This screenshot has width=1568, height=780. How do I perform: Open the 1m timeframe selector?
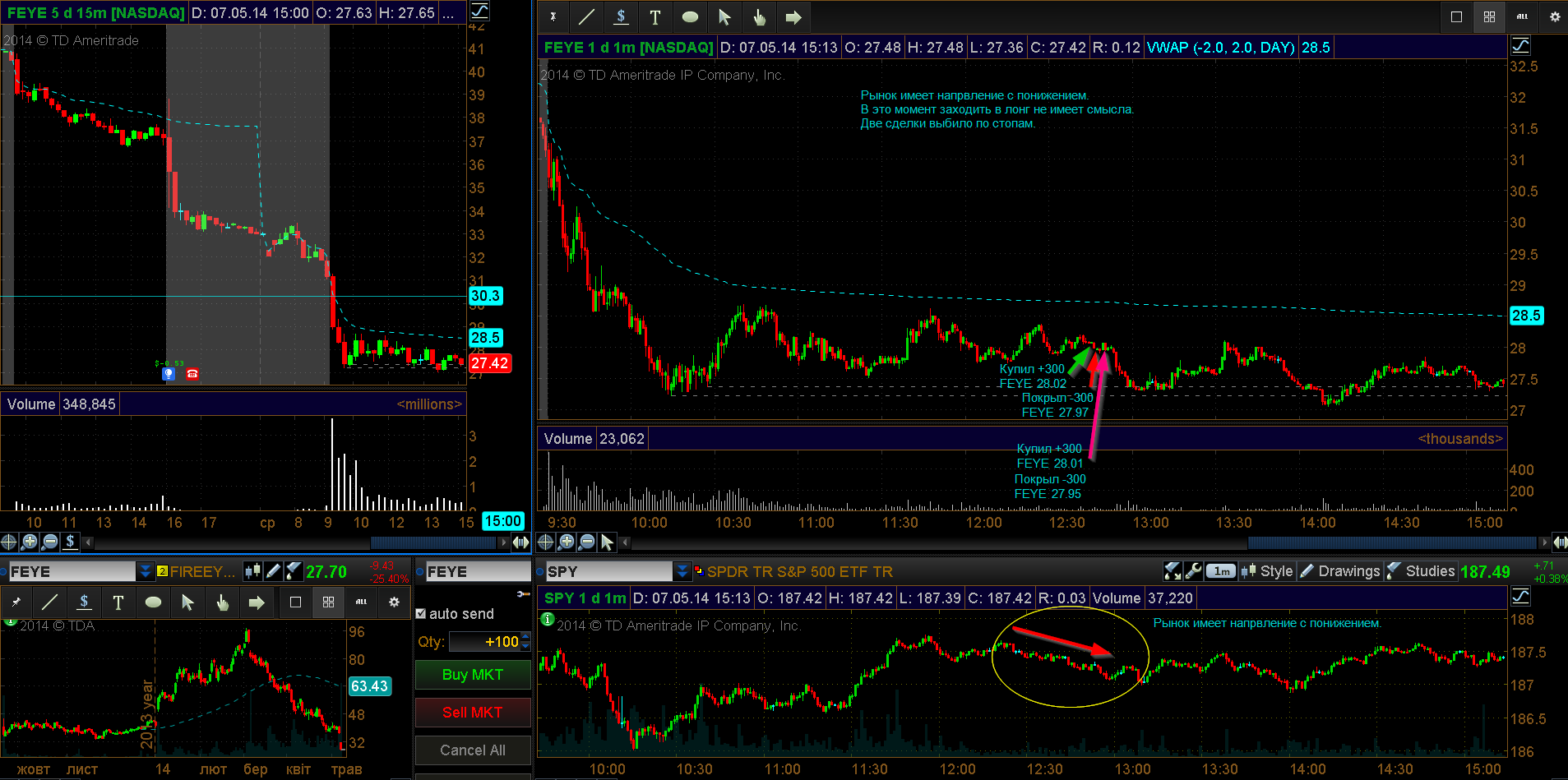1222,570
